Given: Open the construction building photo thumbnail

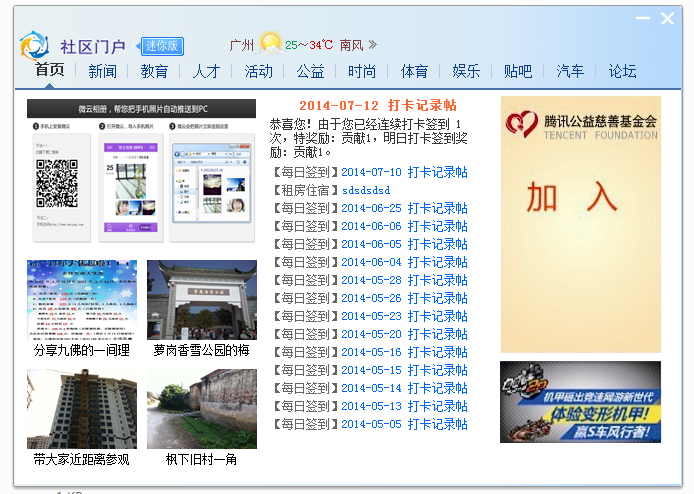Looking at the screenshot, I should click(82, 409).
